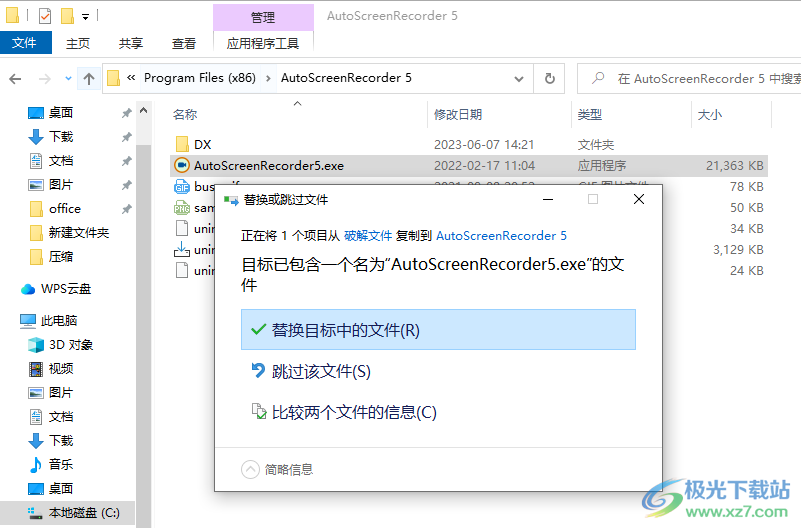The width and height of the screenshot is (801, 528).
Task: Select the AutoScreenRecorder5.exe application icon
Action: (x=182, y=165)
